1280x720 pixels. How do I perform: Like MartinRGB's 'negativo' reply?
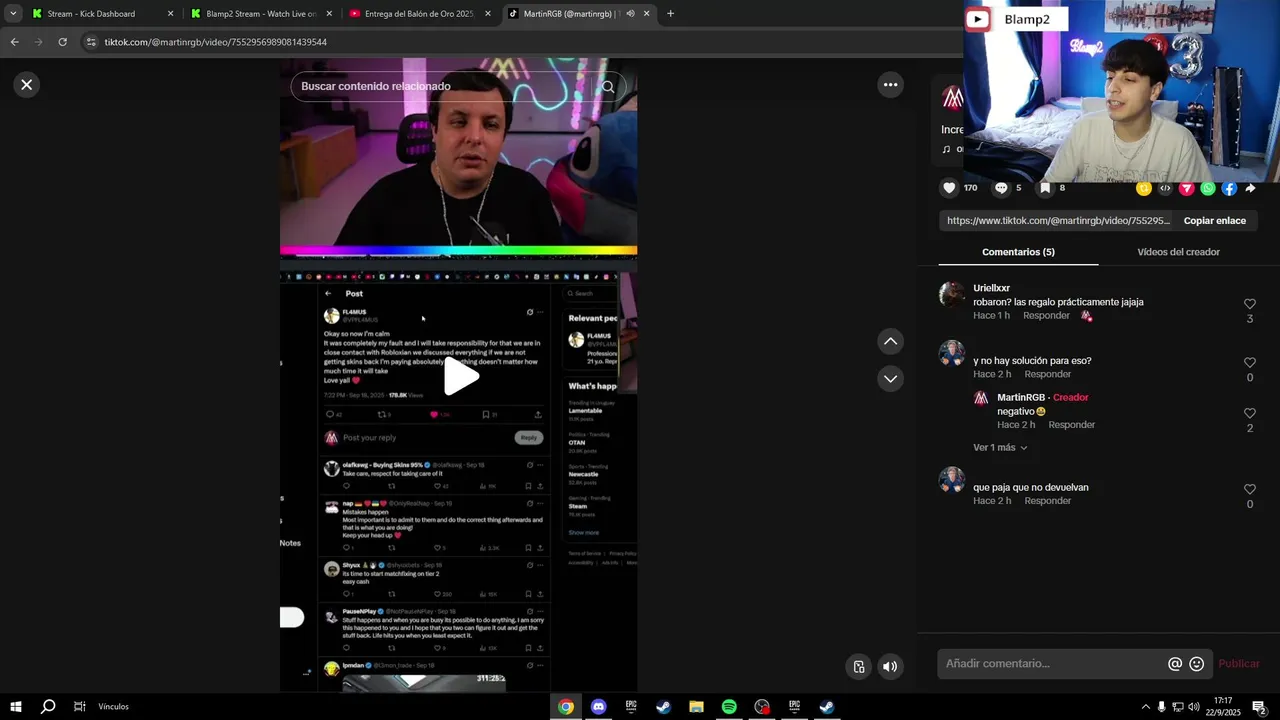[1250, 413]
